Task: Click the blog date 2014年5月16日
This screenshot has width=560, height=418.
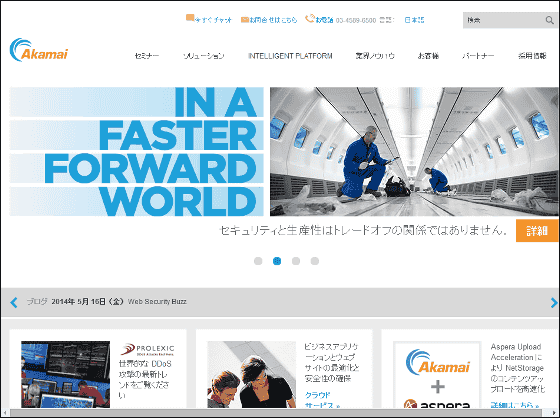Action: coord(87,302)
